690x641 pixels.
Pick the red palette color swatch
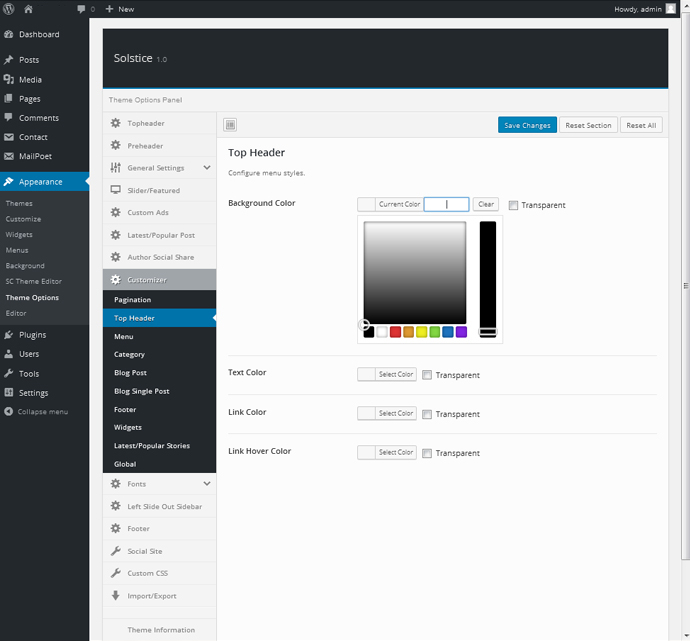coord(395,332)
